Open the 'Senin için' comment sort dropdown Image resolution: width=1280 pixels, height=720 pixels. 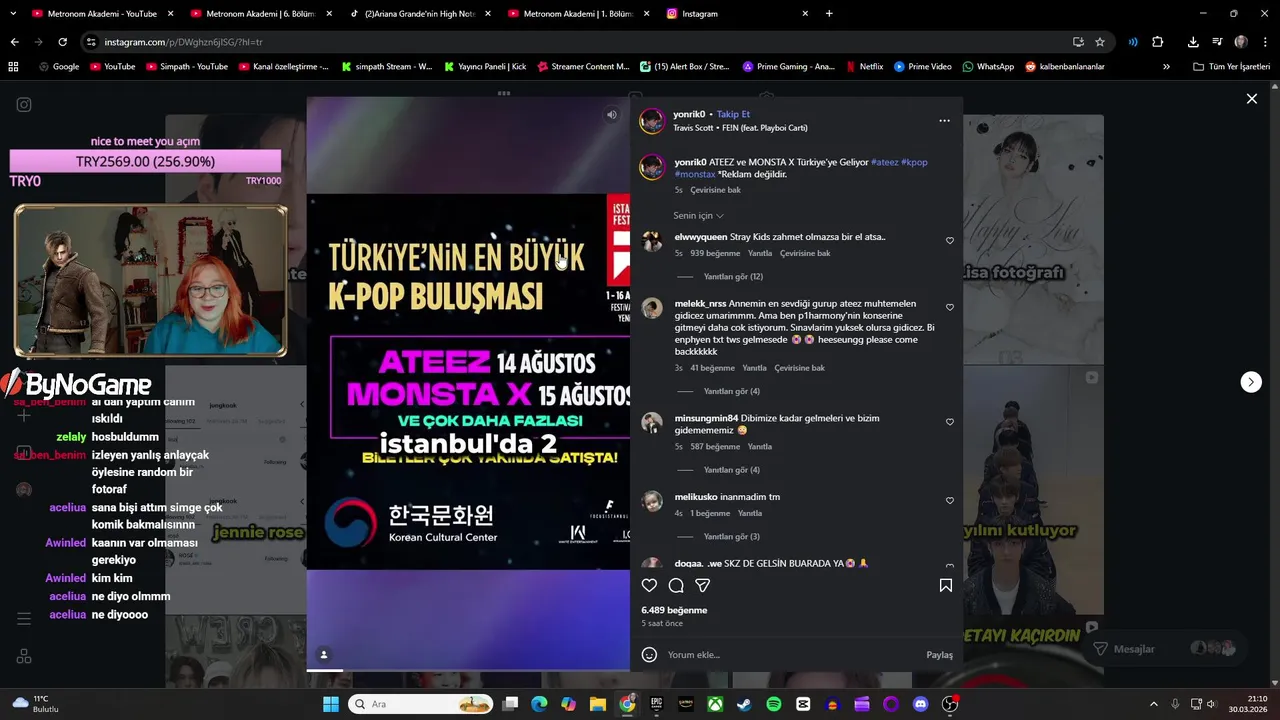(x=698, y=216)
